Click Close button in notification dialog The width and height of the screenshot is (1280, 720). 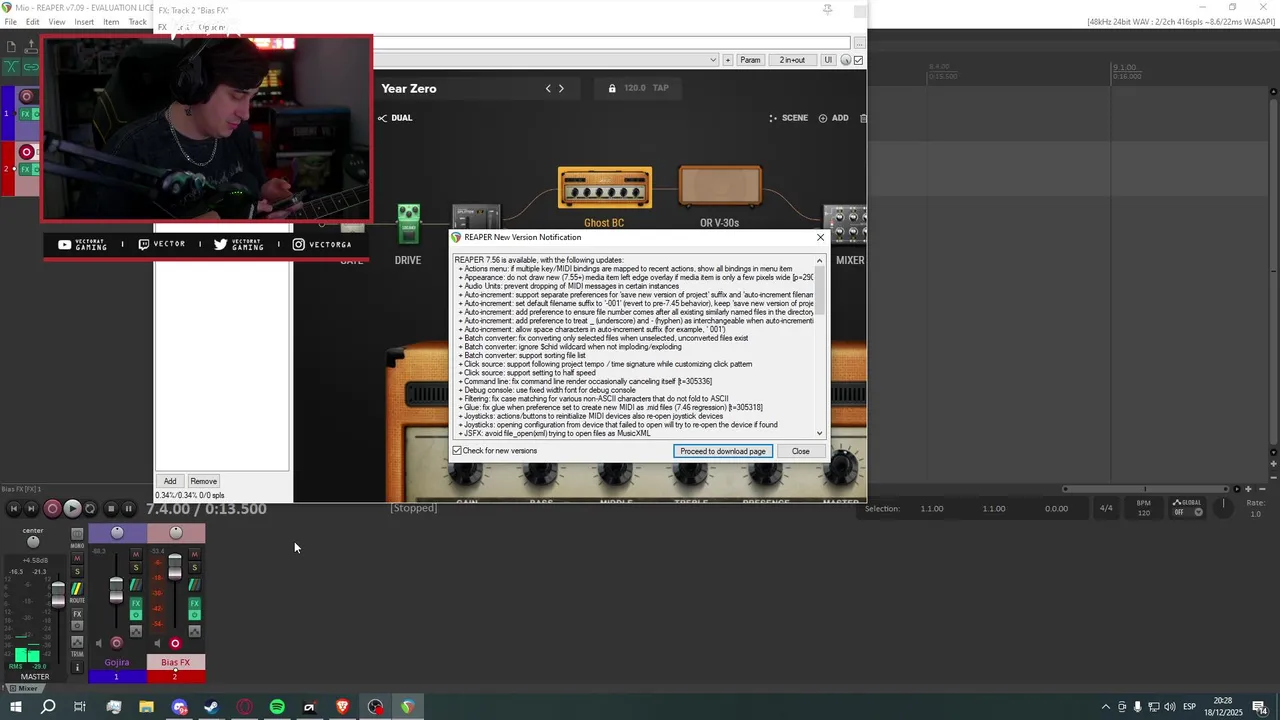pyautogui.click(x=801, y=451)
